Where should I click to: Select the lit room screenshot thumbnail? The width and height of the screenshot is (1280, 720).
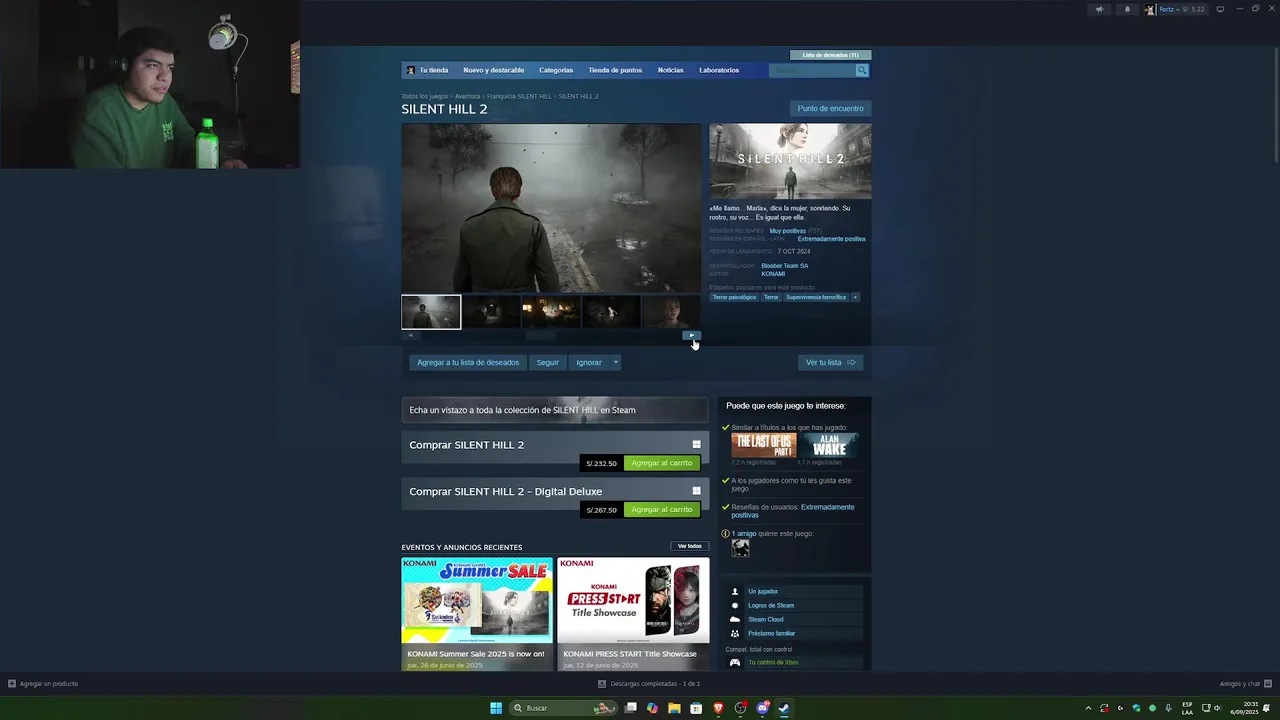[551, 312]
